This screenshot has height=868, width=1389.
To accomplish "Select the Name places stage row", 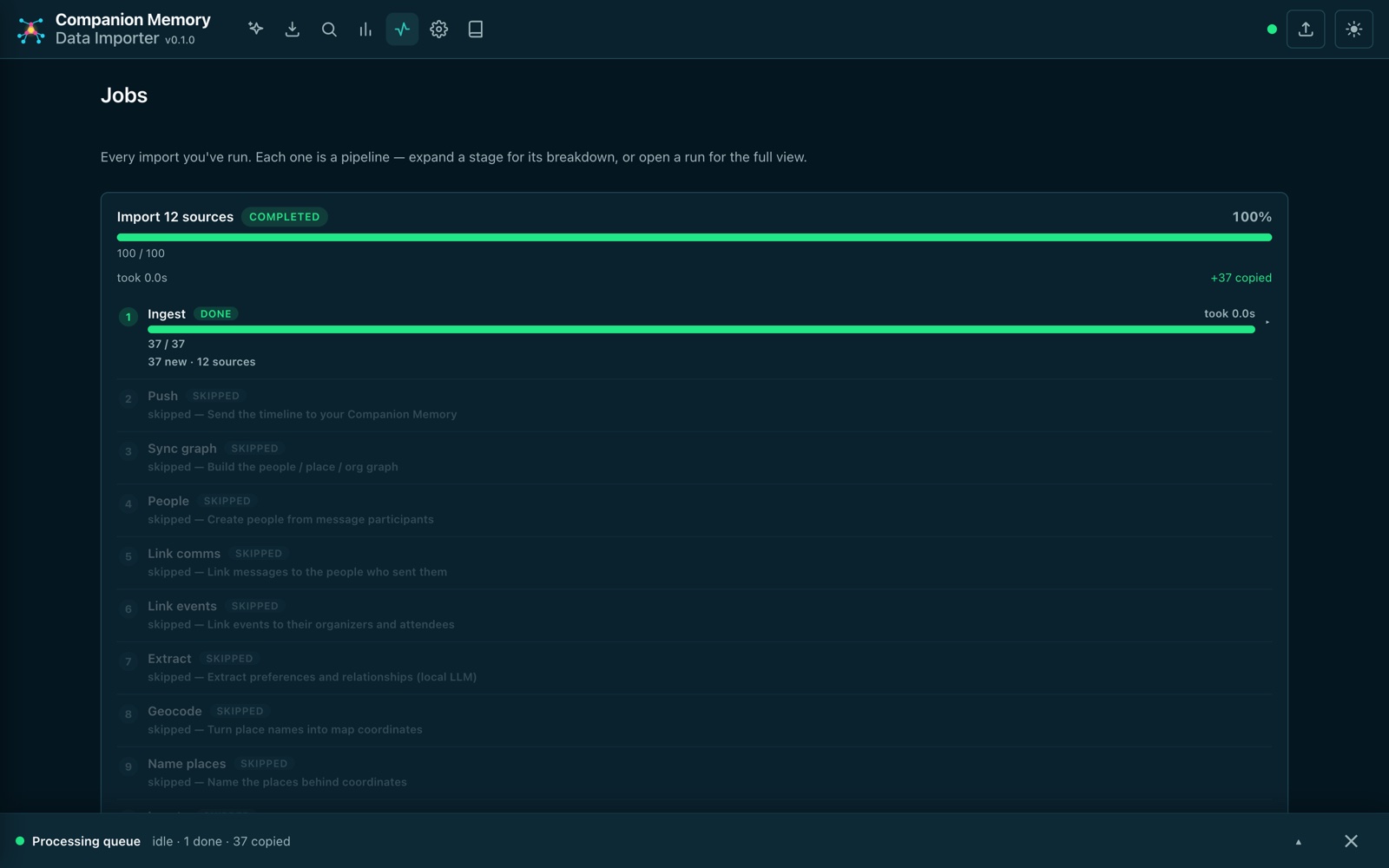I will pyautogui.click(x=694, y=773).
